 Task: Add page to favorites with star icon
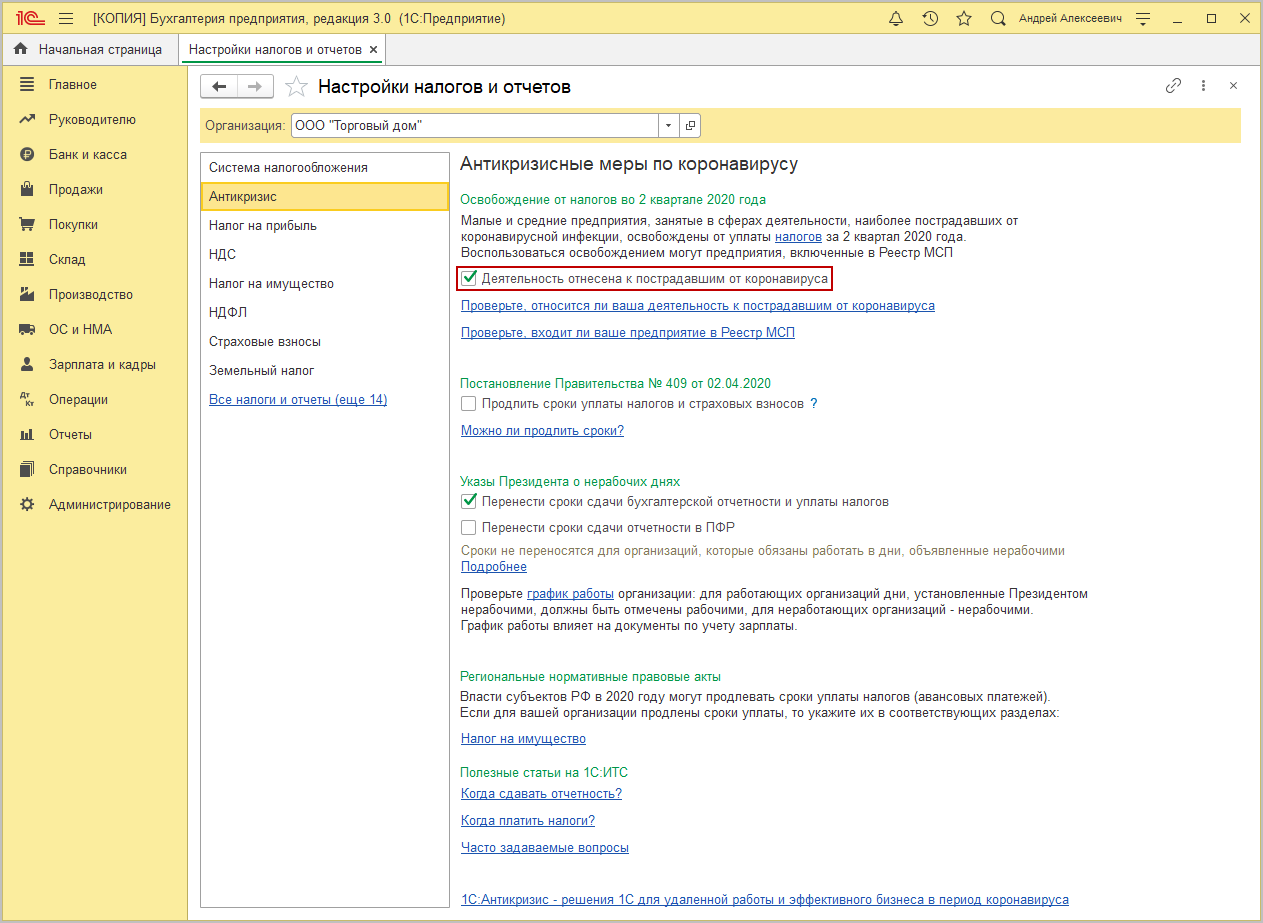[x=296, y=87]
